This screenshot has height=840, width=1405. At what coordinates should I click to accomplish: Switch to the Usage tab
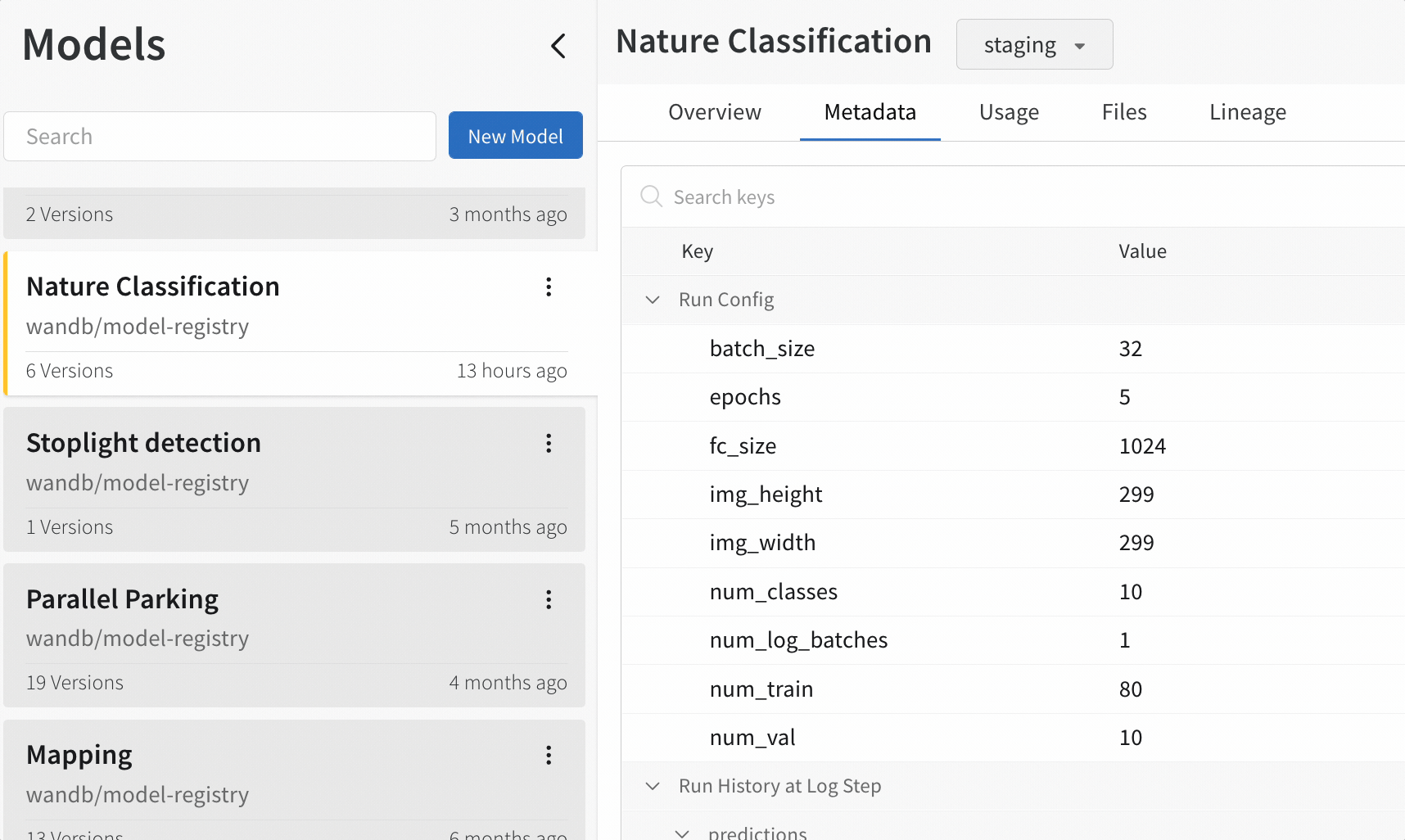pyautogui.click(x=1009, y=112)
